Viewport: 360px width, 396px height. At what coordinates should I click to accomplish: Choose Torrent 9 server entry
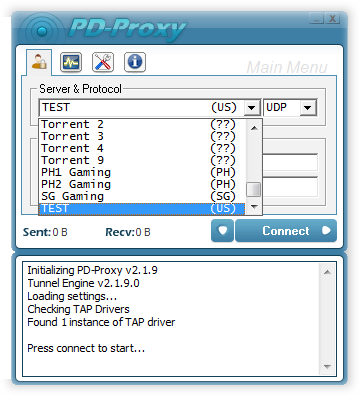(142, 160)
